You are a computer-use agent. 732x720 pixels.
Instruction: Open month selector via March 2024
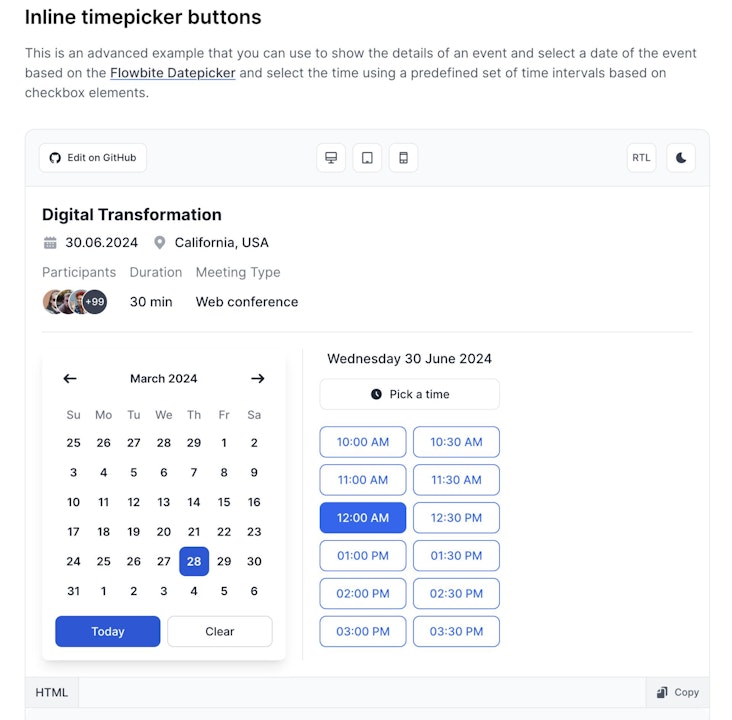[164, 379]
